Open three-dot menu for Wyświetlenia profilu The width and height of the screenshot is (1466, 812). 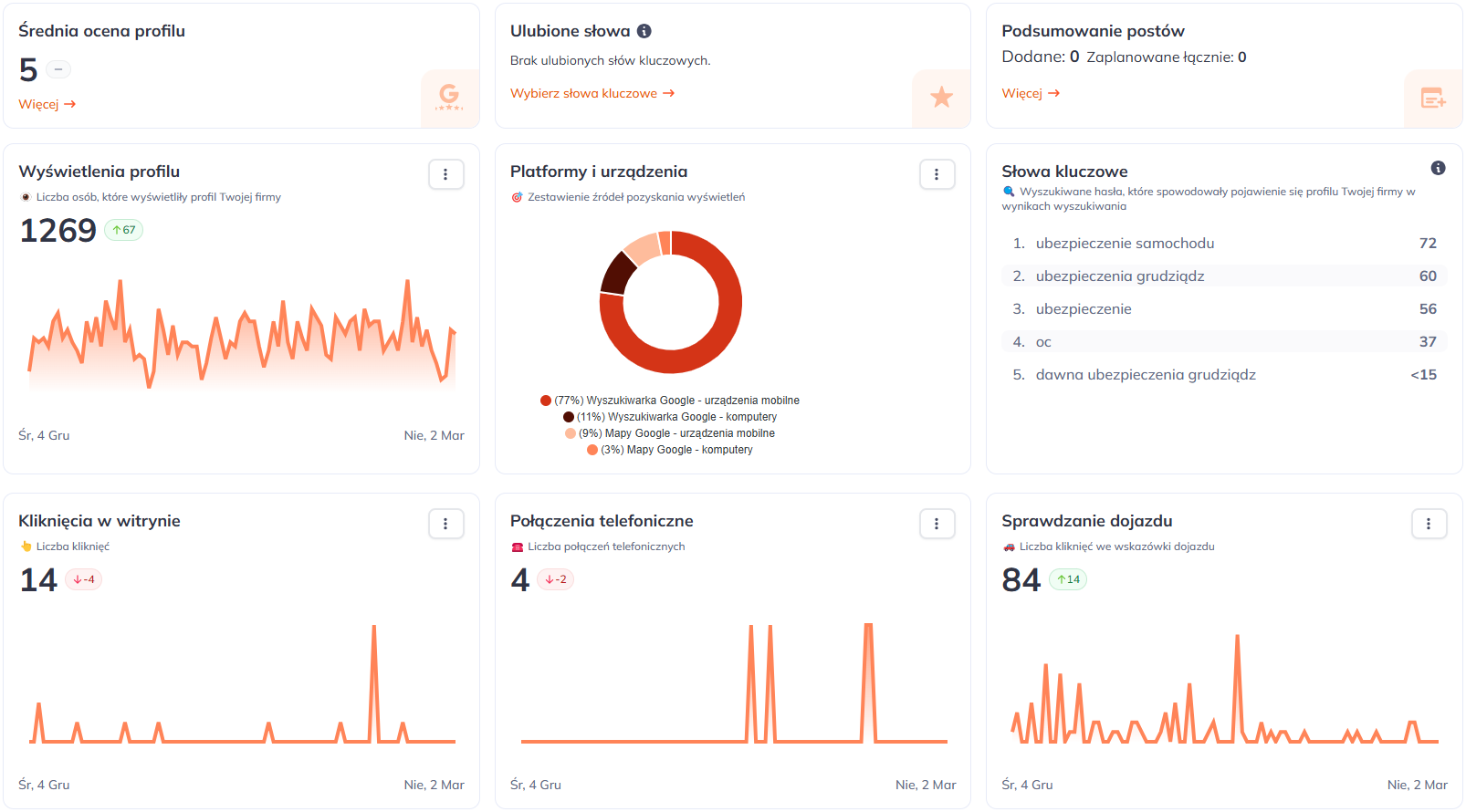click(445, 174)
